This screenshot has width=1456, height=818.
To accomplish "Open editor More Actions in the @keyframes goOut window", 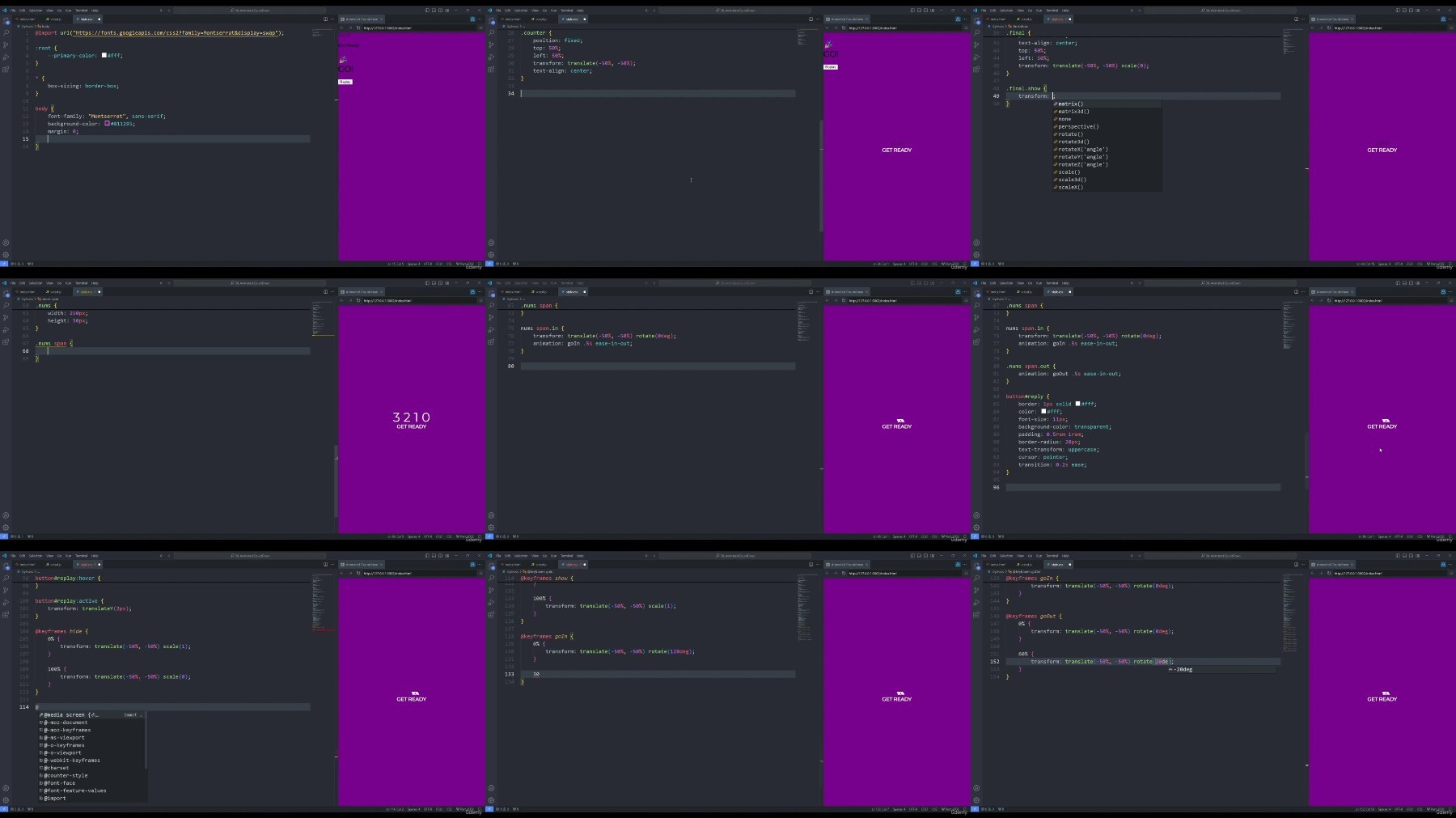I will click(1303, 564).
